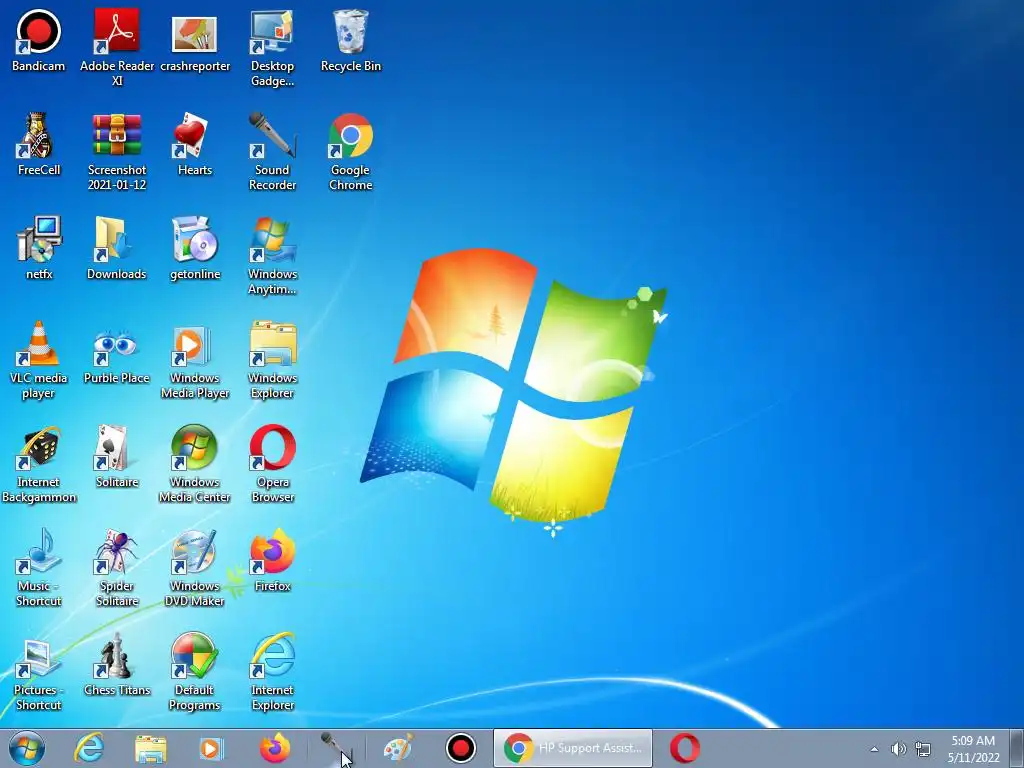Launch Windows Media Player from taskbar
Viewport: 1024px width, 768px height.
[211, 748]
